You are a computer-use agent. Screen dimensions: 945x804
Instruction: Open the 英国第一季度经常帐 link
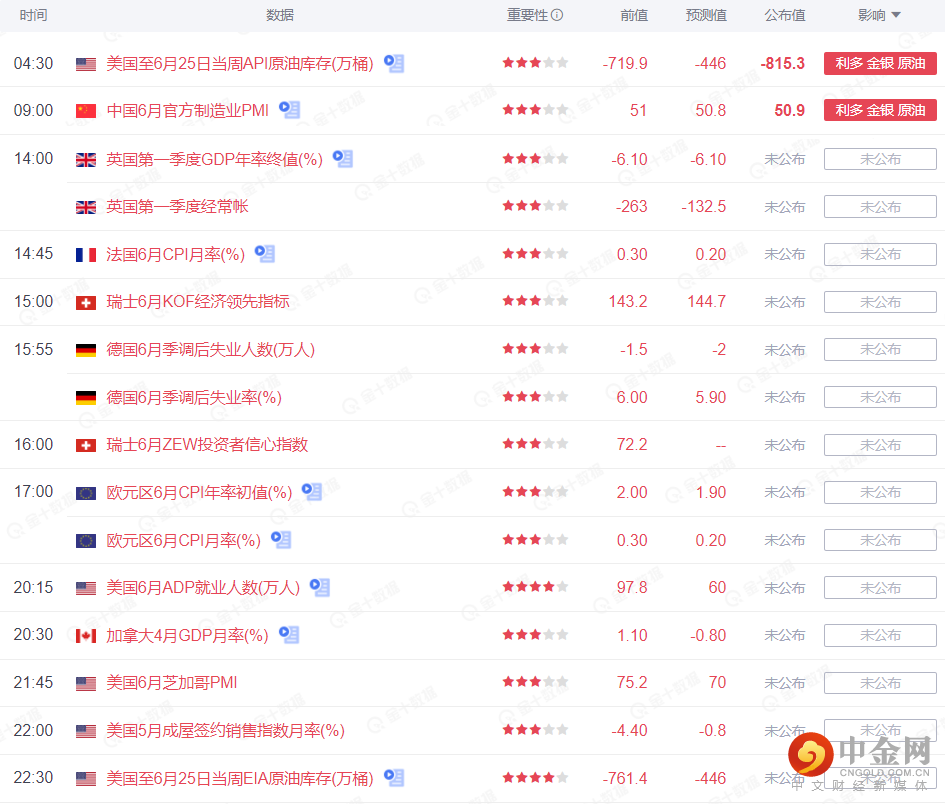[x=177, y=207]
